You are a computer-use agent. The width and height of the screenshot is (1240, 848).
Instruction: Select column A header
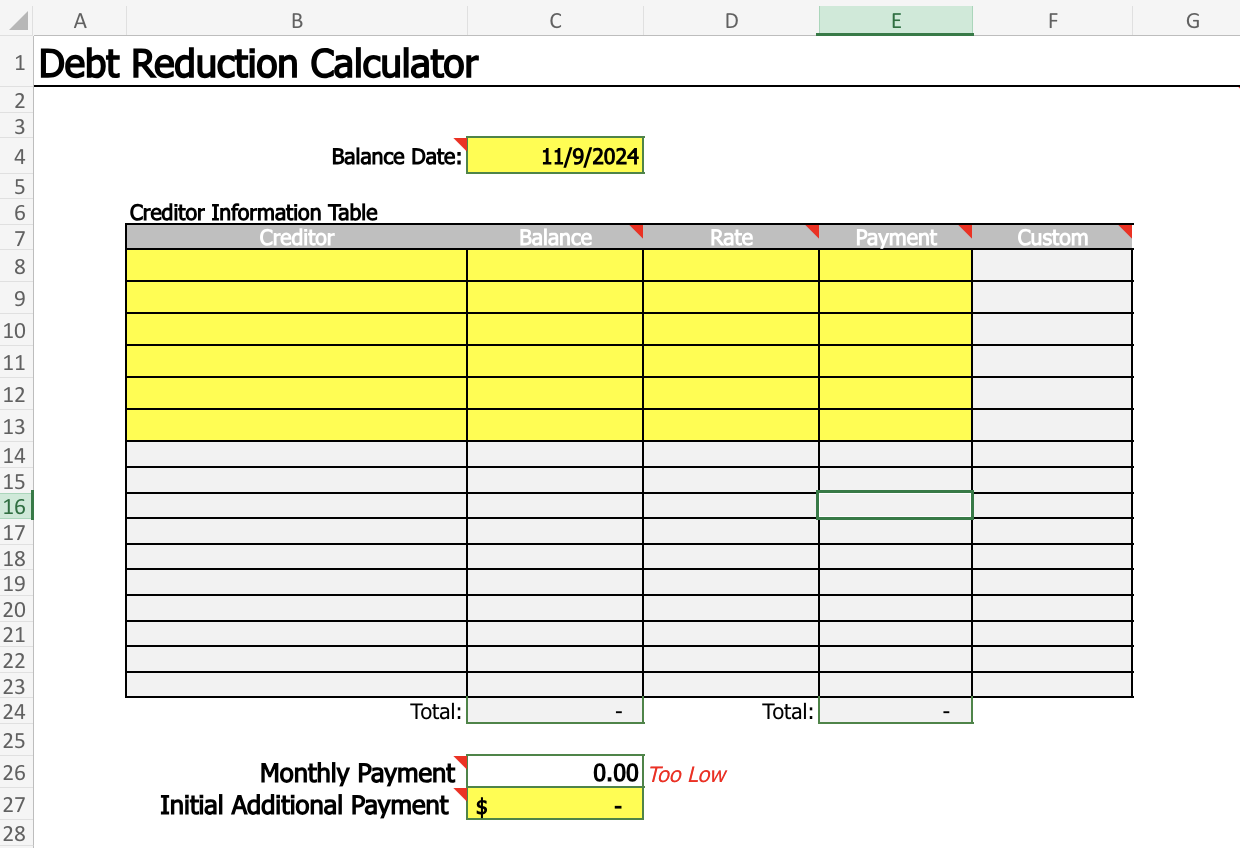point(80,20)
